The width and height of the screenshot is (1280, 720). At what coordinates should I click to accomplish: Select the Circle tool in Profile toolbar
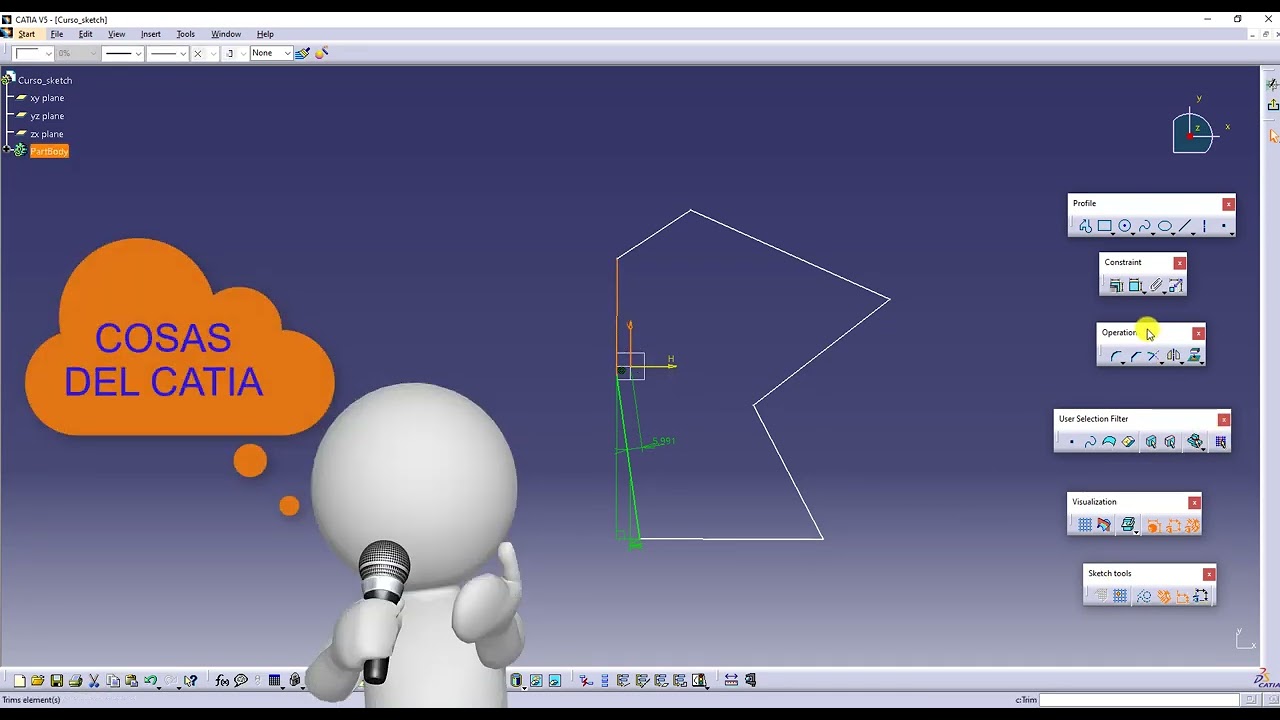1125,227
